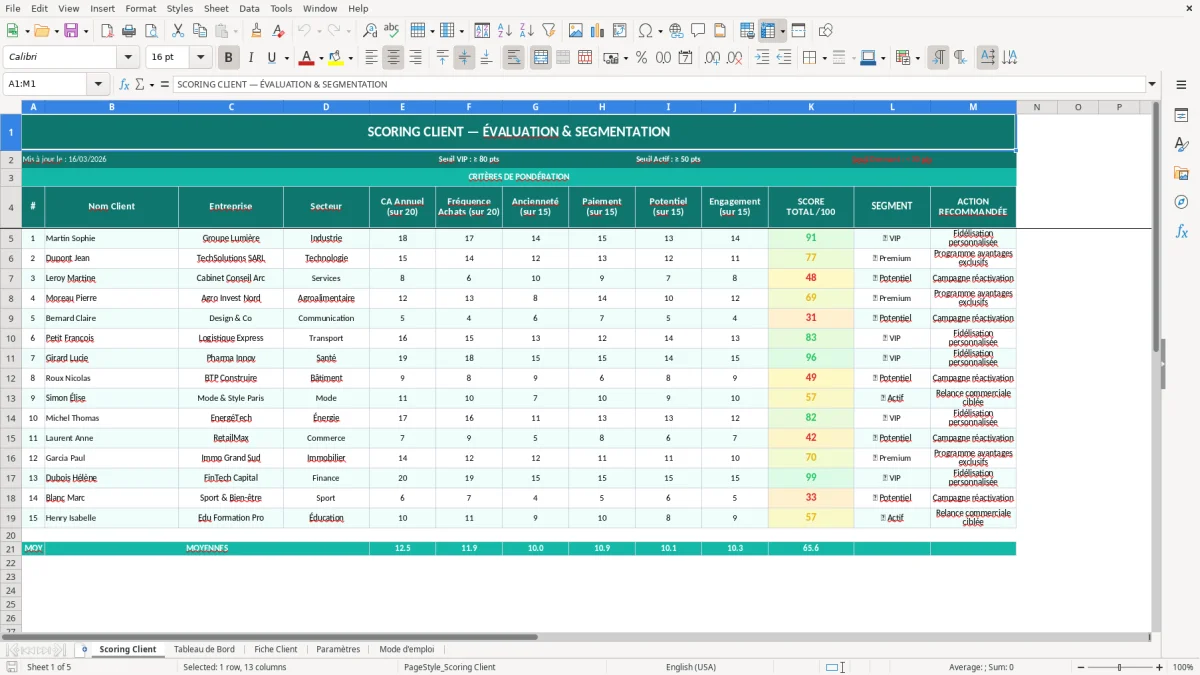Image resolution: width=1200 pixels, height=675 pixels.
Task: Open background color dropdown arrow
Action: pyautogui.click(x=350, y=58)
